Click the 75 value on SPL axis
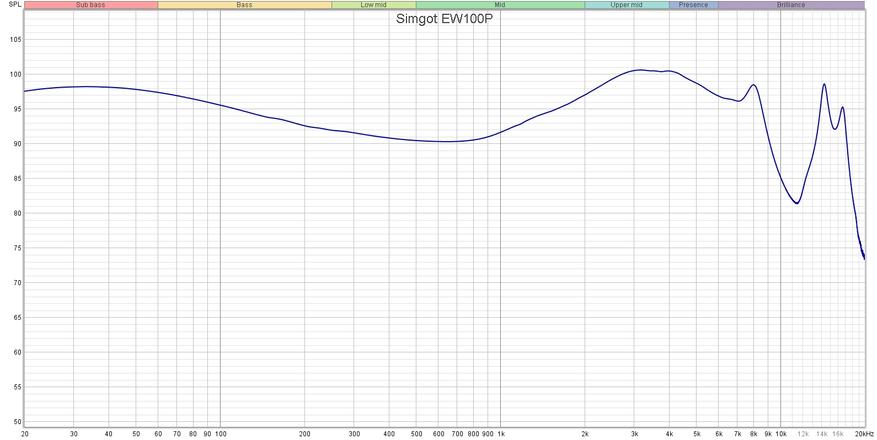The image size is (877, 440). tap(17, 248)
